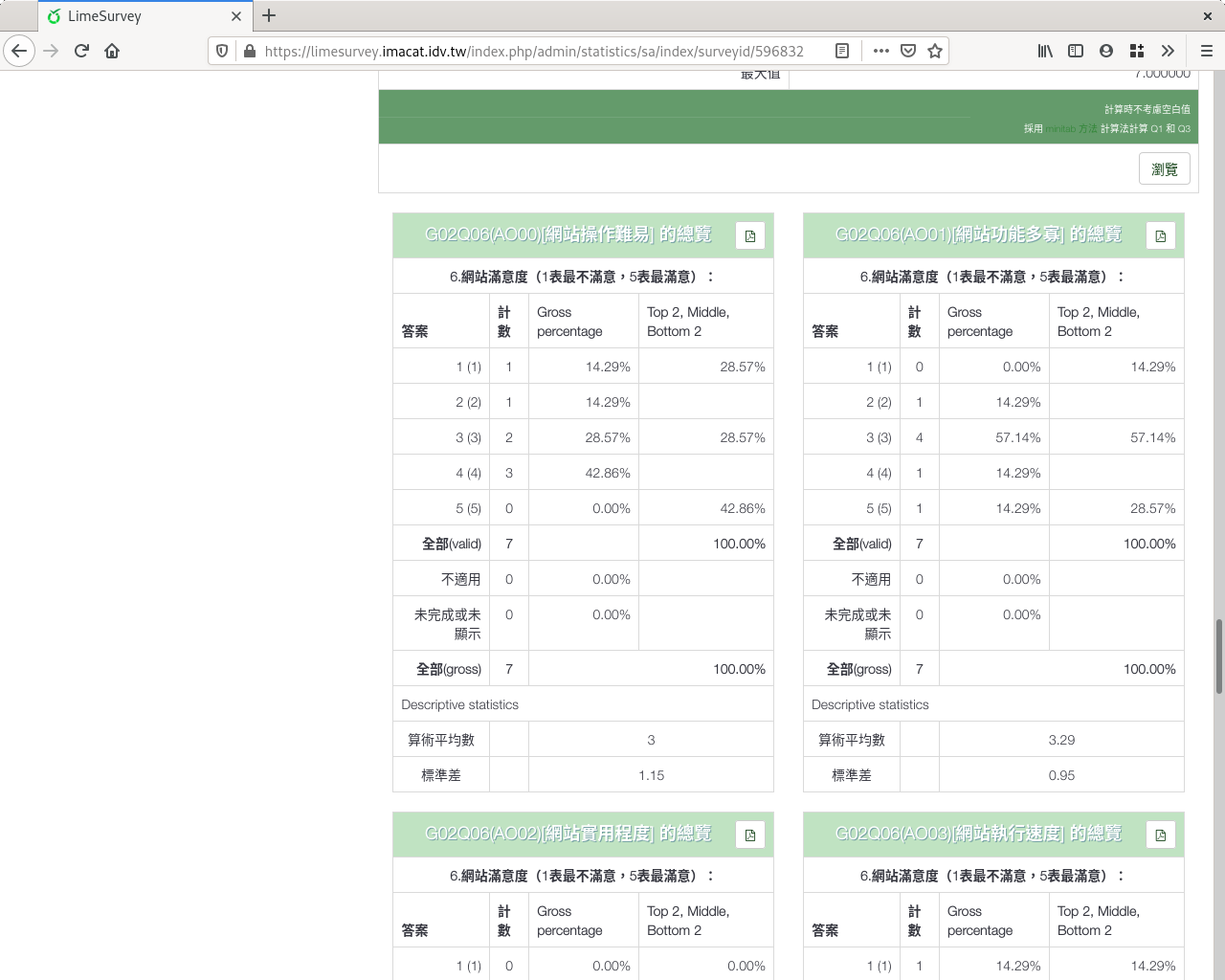The height and width of the screenshot is (980, 1225).
Task: Click the minitab method link
Action: click(1071, 128)
